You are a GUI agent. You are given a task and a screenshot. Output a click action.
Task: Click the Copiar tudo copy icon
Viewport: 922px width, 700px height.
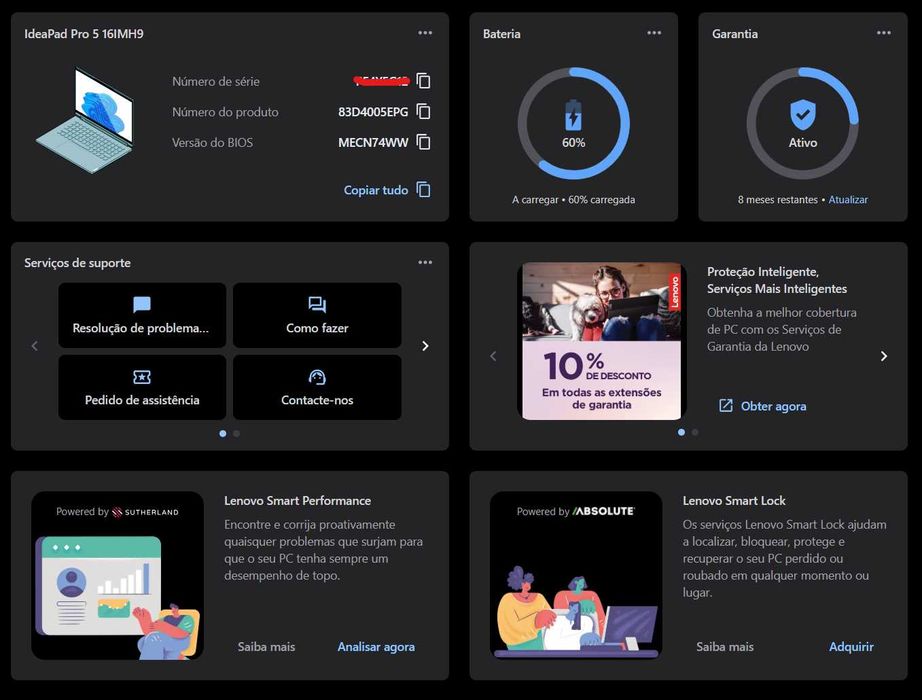[423, 189]
